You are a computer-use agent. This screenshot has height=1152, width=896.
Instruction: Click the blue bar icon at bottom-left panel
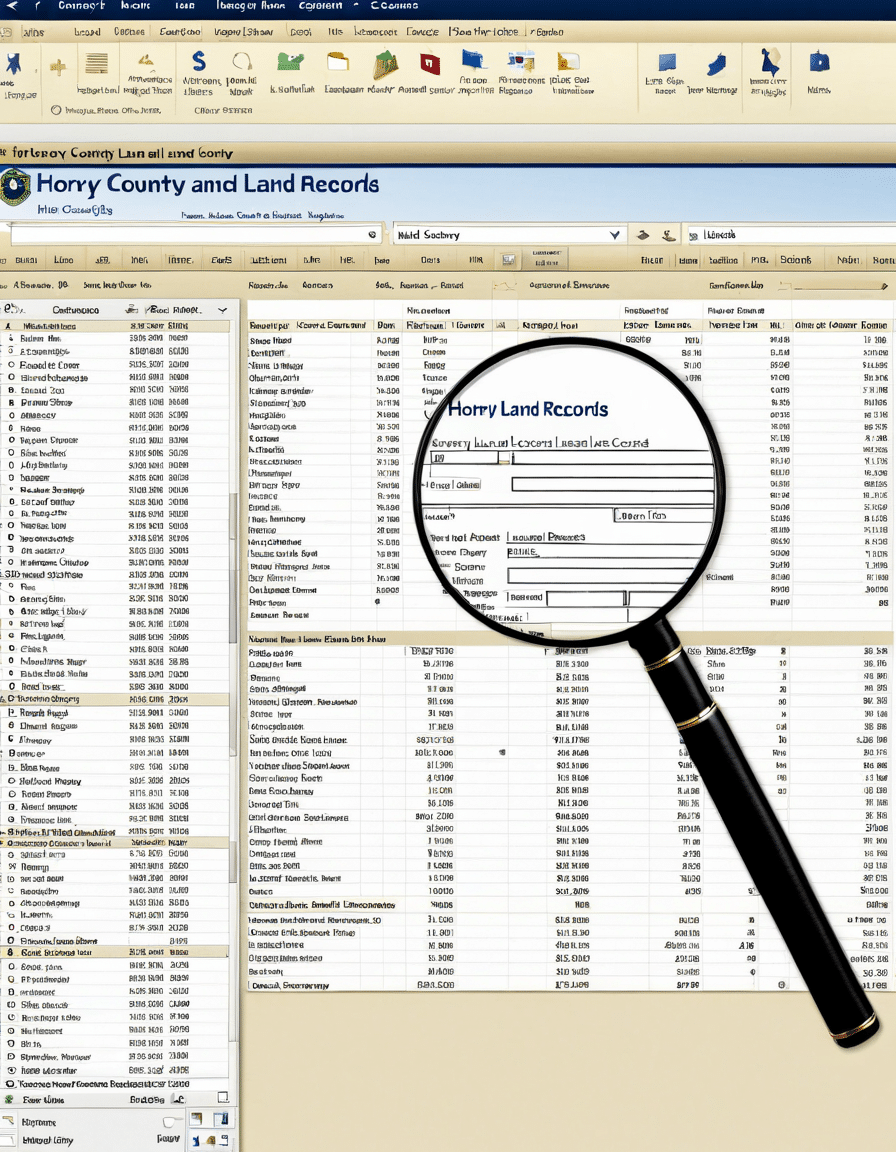(x=225, y=1119)
